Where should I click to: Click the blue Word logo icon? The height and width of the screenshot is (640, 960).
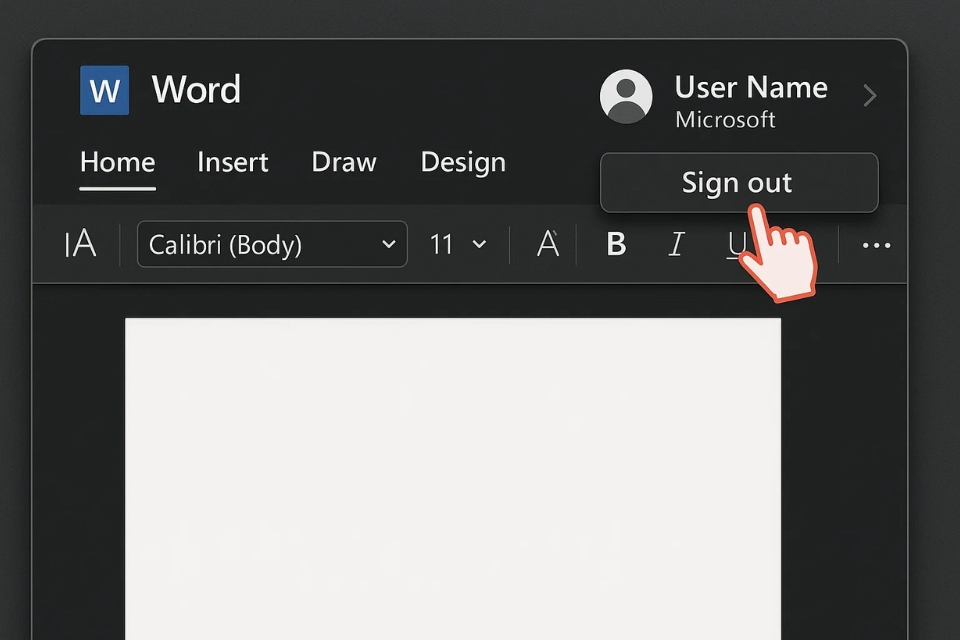coord(104,91)
